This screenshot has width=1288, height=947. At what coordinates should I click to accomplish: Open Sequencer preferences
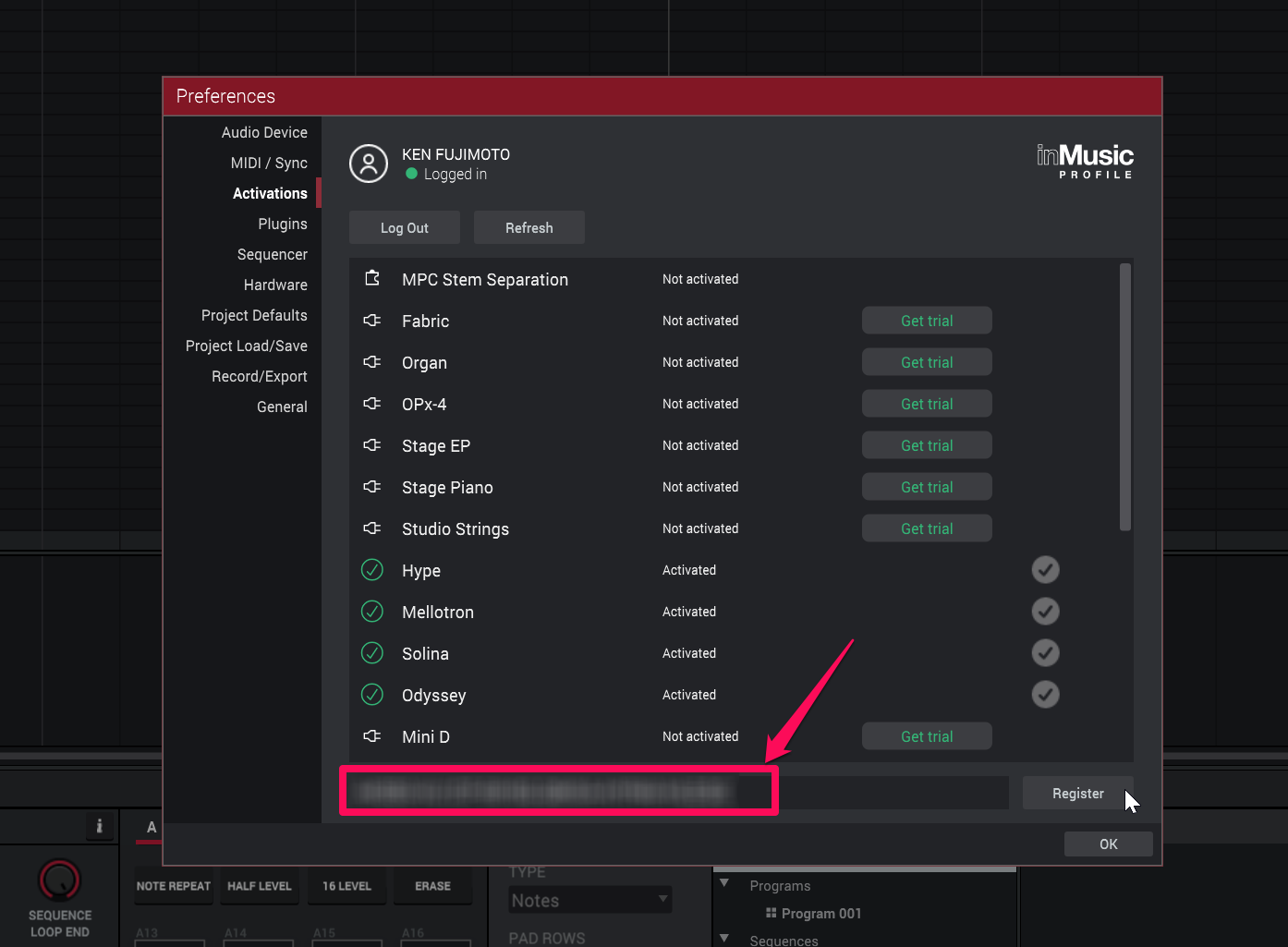click(x=273, y=254)
